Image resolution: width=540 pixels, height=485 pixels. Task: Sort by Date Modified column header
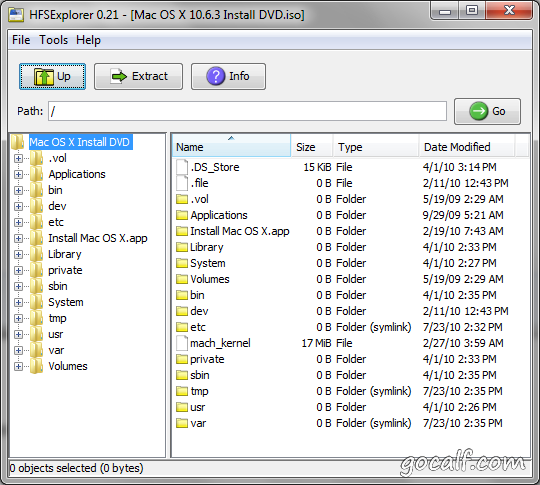point(467,146)
